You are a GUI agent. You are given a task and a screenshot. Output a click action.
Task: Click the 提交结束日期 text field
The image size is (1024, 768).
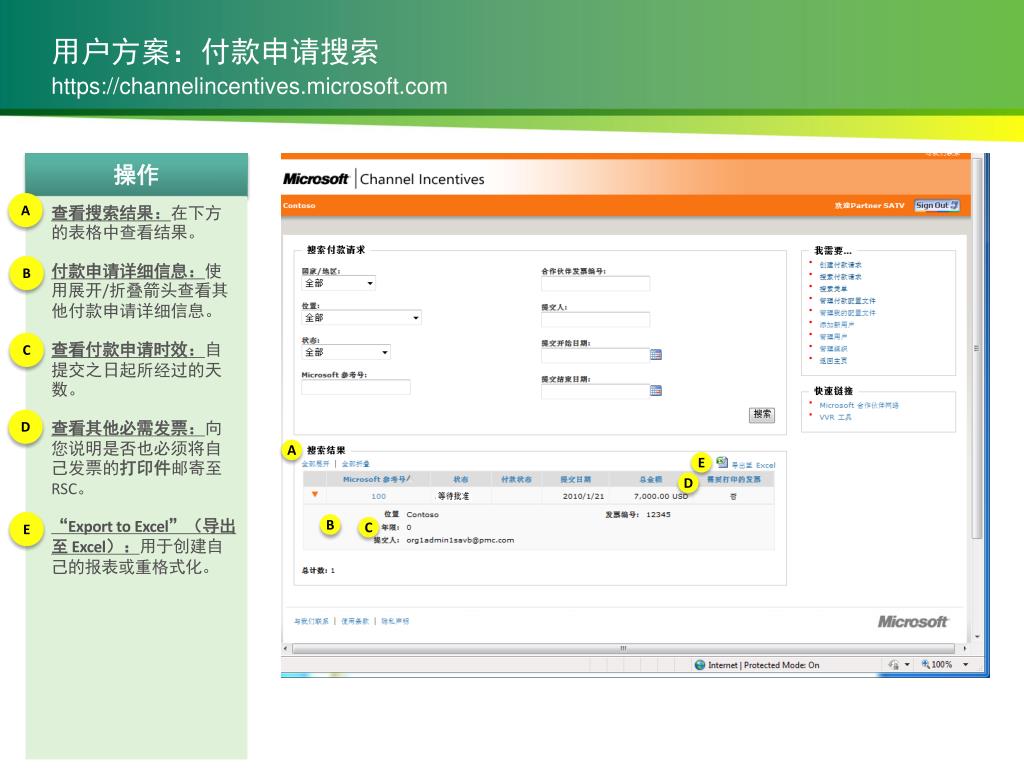coord(595,391)
